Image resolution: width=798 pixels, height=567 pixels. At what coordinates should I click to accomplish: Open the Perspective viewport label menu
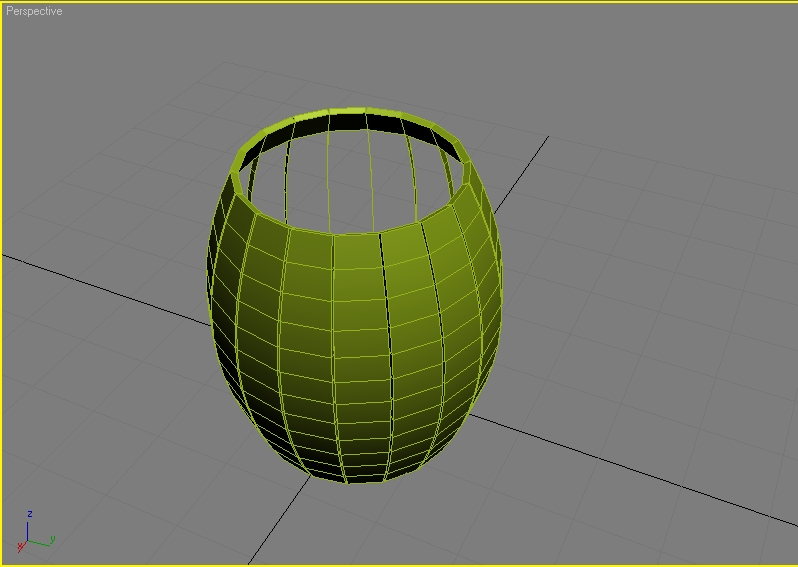click(34, 11)
